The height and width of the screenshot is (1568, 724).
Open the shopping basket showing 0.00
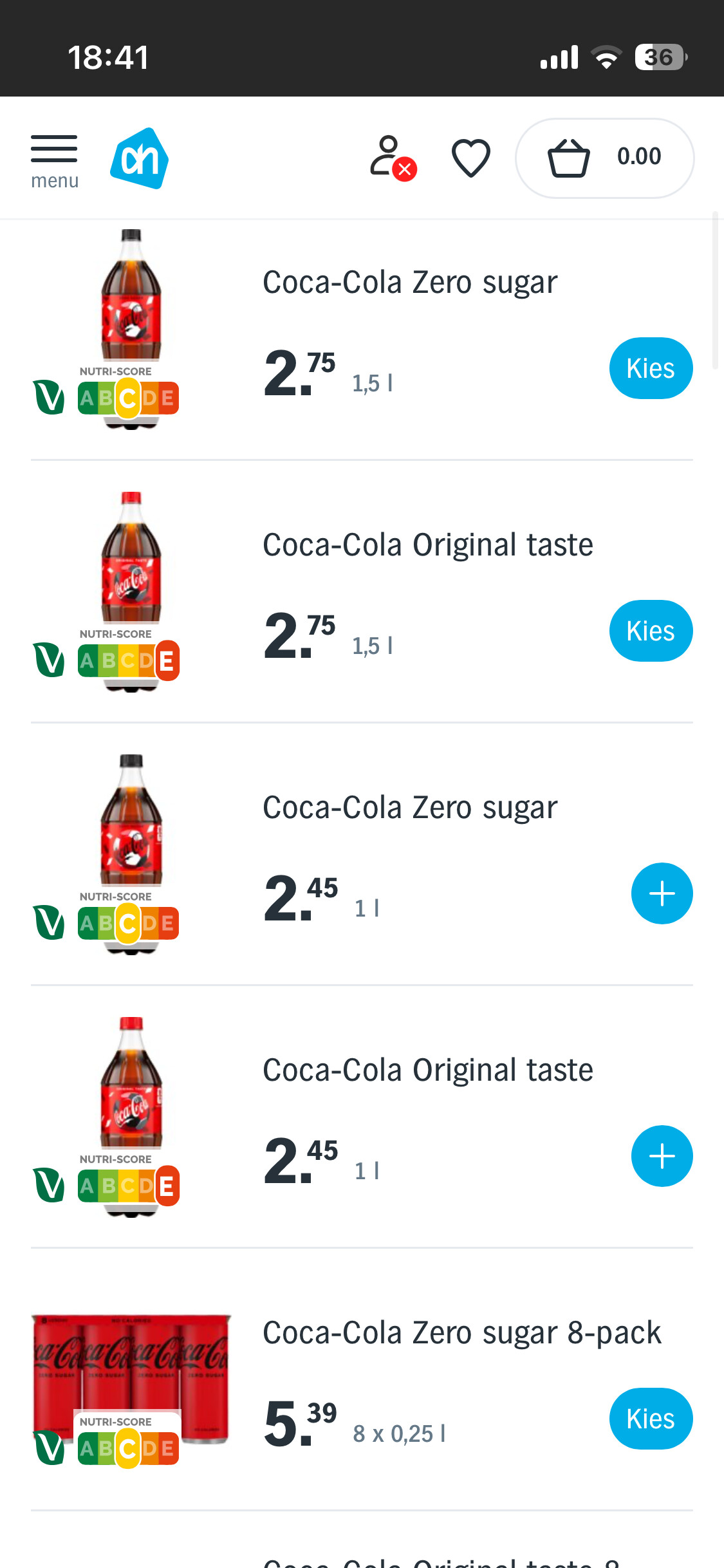[x=604, y=158]
